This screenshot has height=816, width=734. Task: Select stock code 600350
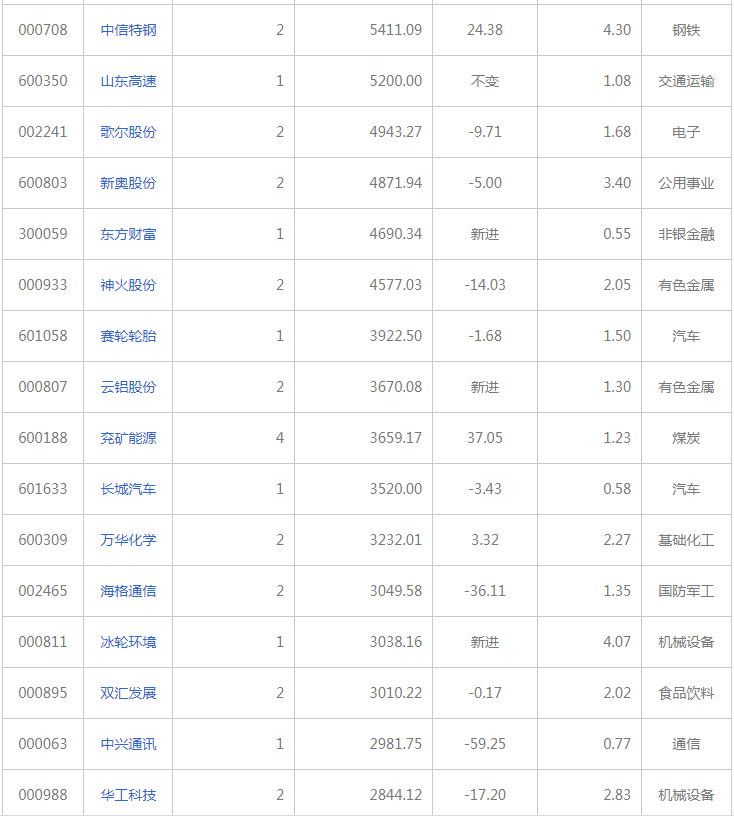[43, 81]
